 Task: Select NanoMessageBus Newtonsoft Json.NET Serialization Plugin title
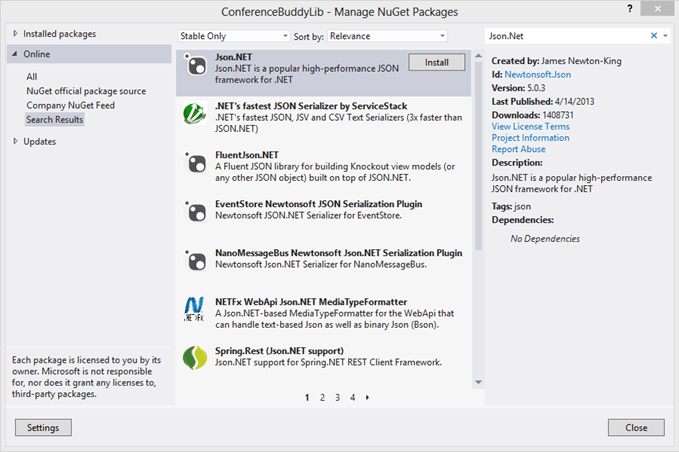[x=339, y=253]
